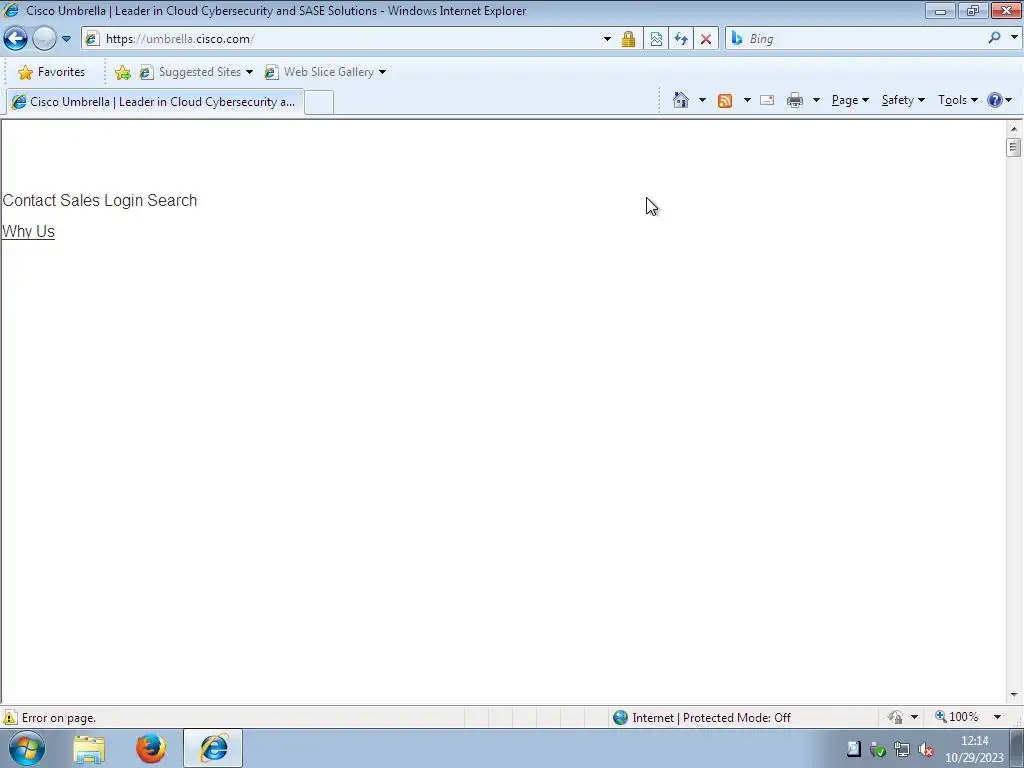
Task: Refresh the page with refresh icon
Action: tap(680, 39)
